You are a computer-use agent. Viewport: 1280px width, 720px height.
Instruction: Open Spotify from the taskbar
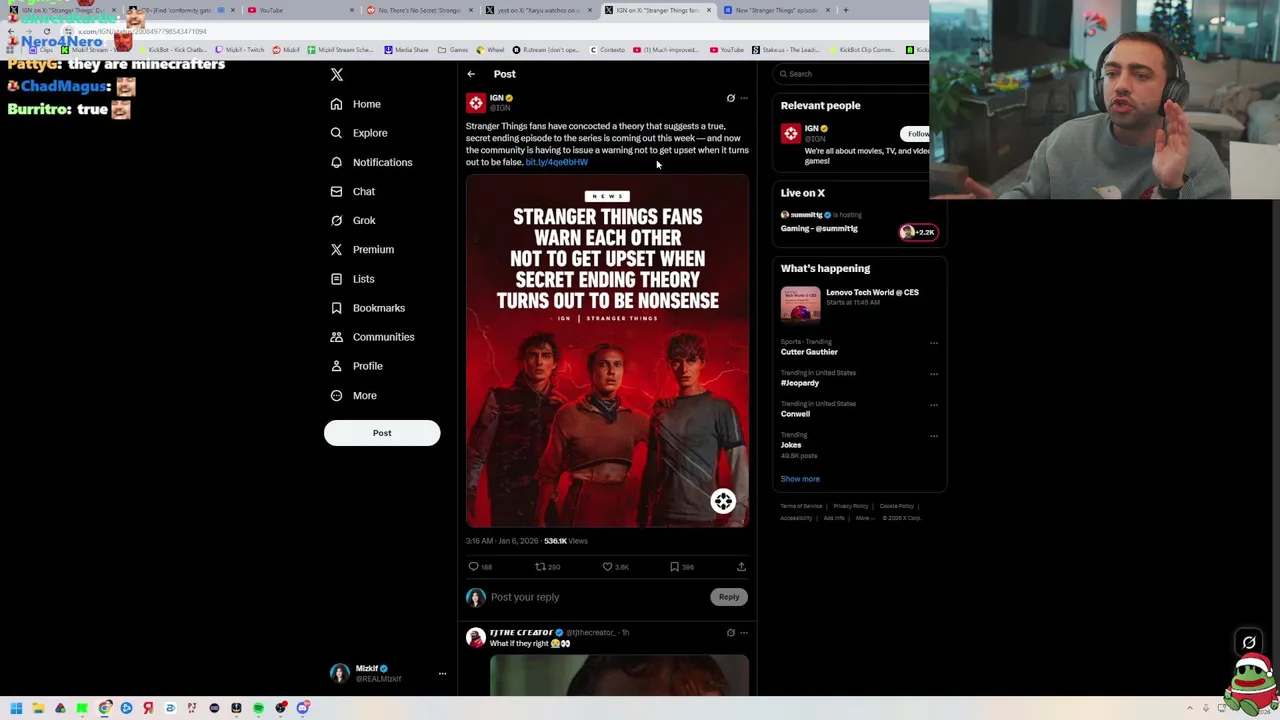click(x=258, y=708)
